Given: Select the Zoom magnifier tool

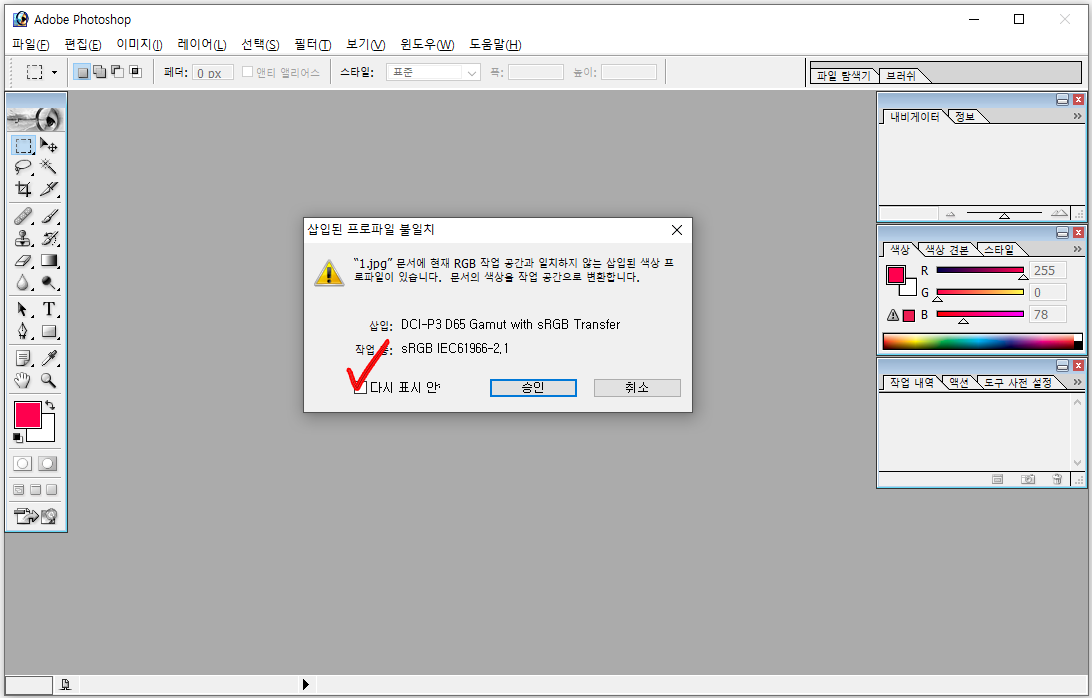Looking at the screenshot, I should (49, 380).
